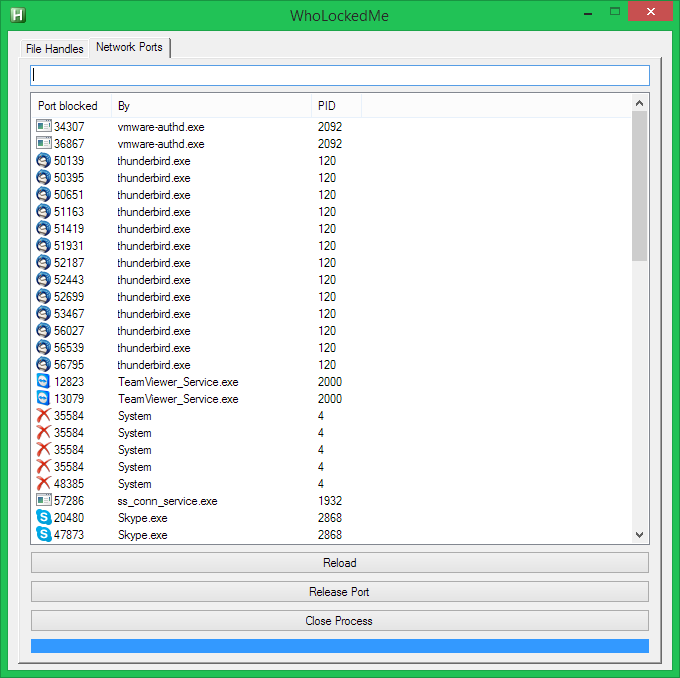
Task: Click the Thunderbird icon for port 52187
Action: pyautogui.click(x=43, y=262)
